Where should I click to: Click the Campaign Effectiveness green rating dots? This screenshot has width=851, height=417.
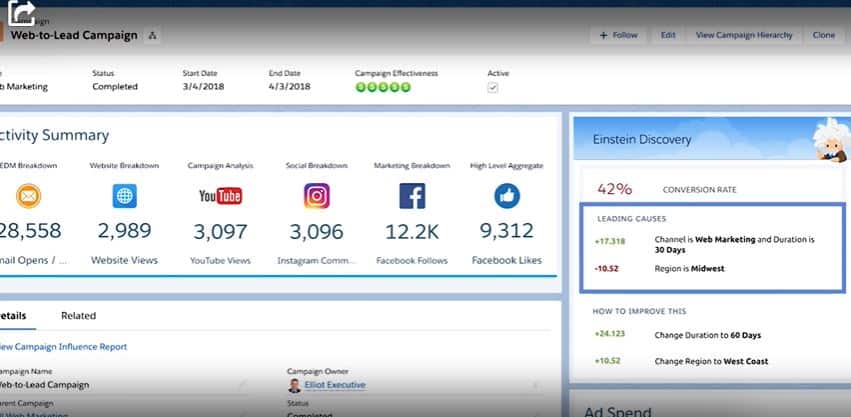pos(383,87)
